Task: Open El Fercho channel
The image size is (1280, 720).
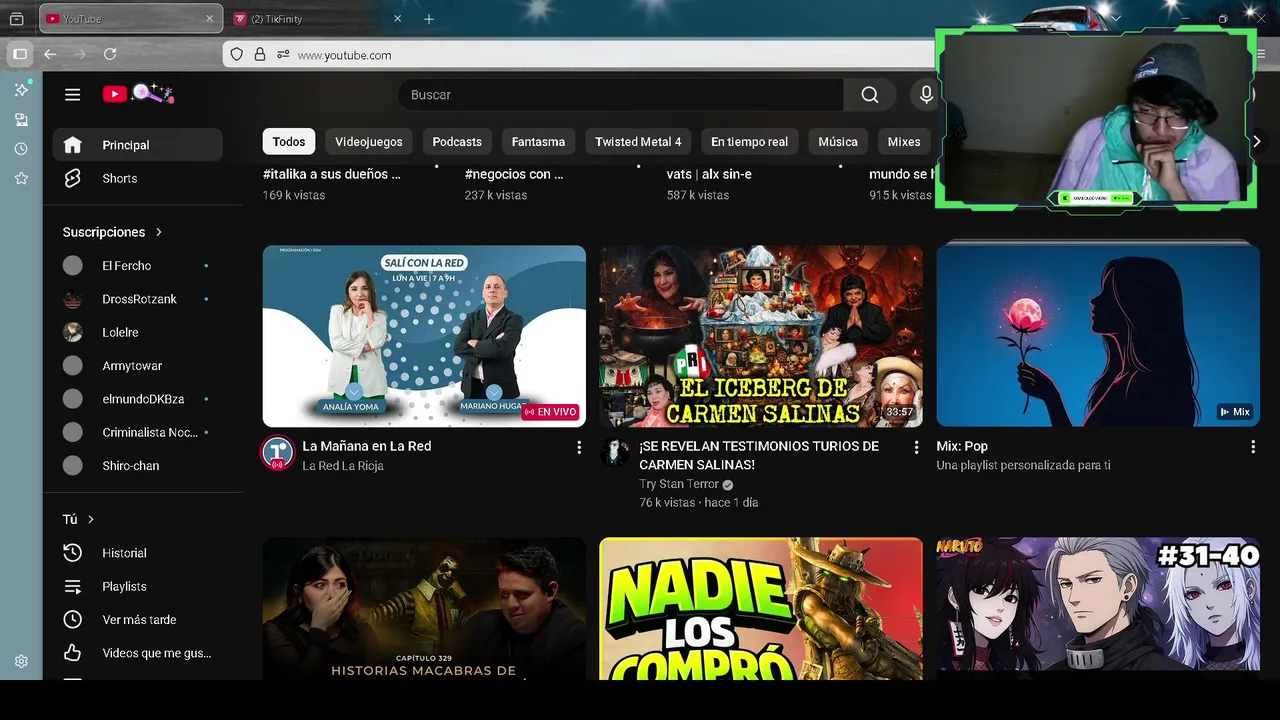Action: point(138,265)
